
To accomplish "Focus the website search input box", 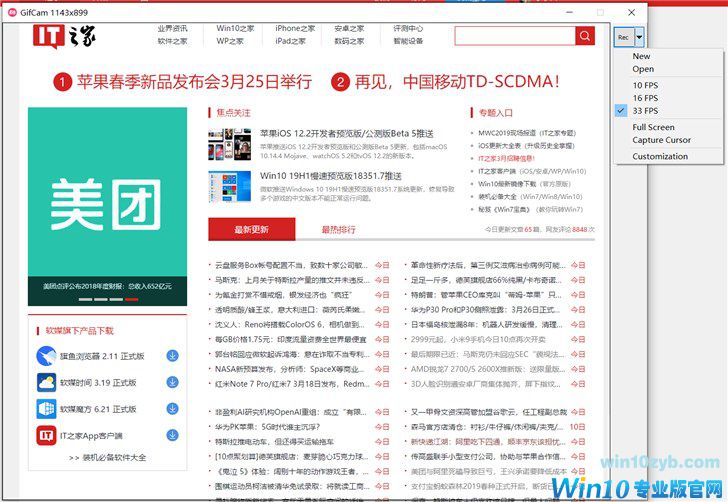I will (x=515, y=36).
